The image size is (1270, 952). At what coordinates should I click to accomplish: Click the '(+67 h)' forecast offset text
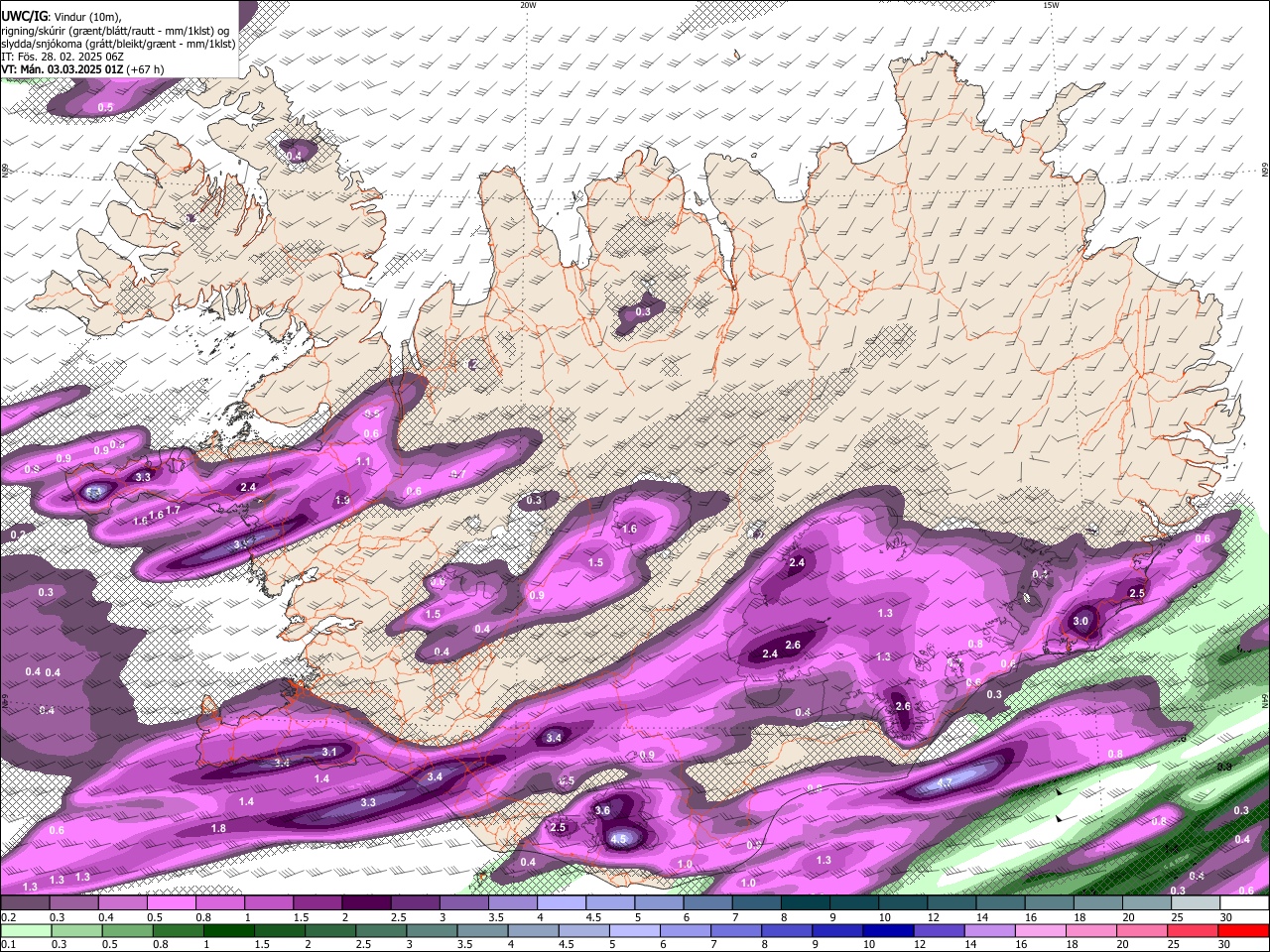coord(146,69)
